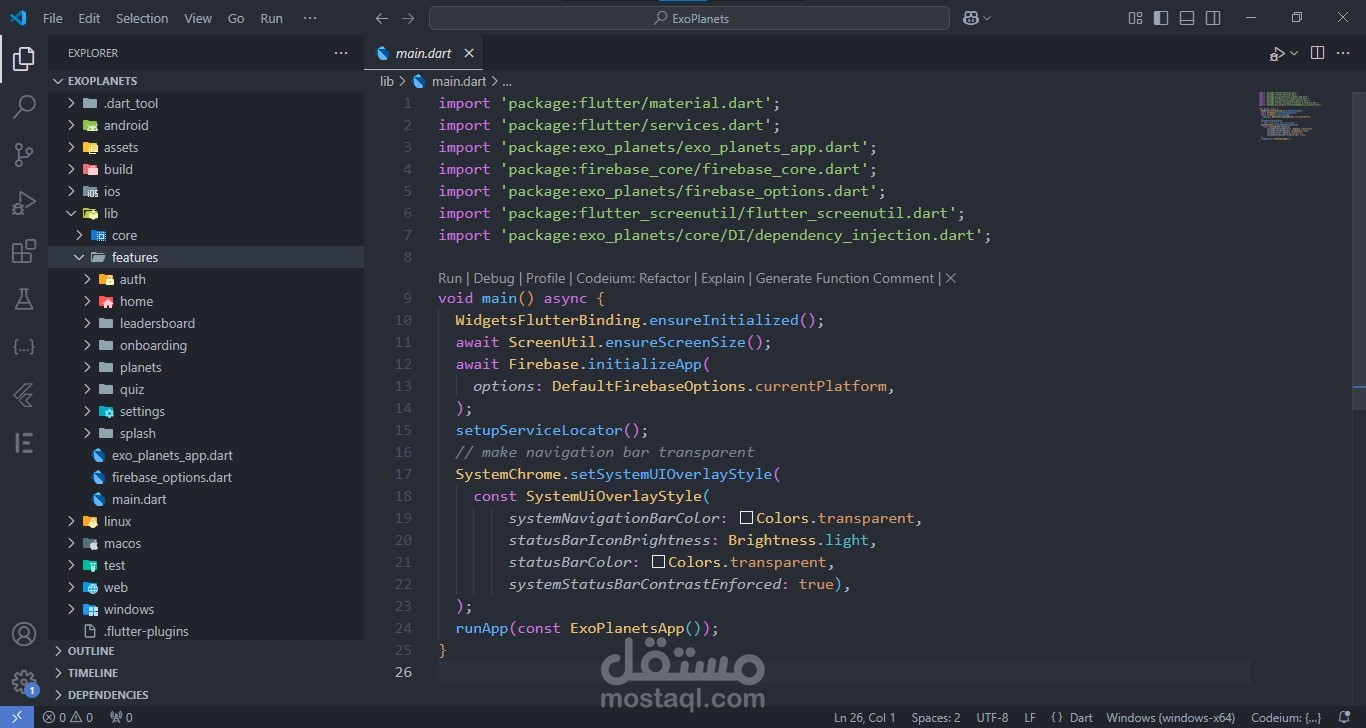The image size is (1366, 728).
Task: Select the main.dart editor tab
Action: click(x=425, y=53)
